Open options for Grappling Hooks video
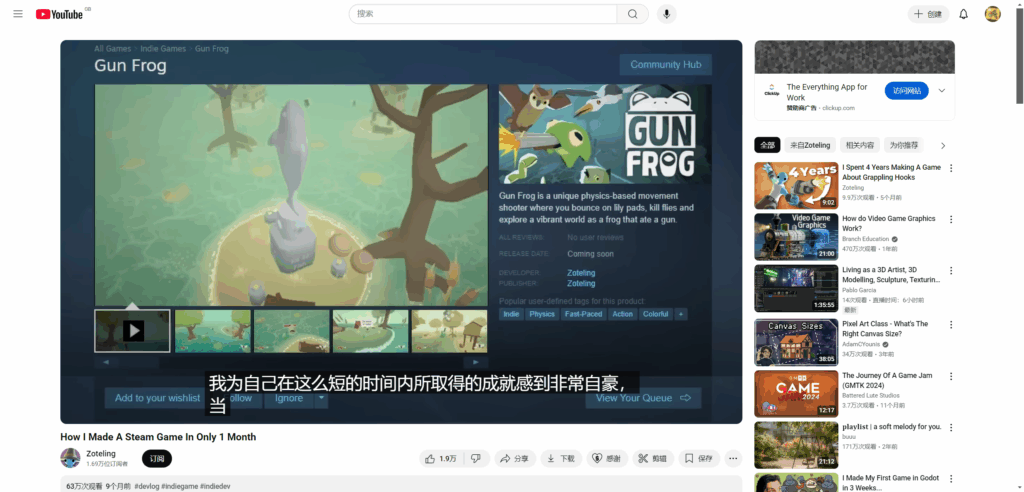The height and width of the screenshot is (492, 1024). point(951,168)
